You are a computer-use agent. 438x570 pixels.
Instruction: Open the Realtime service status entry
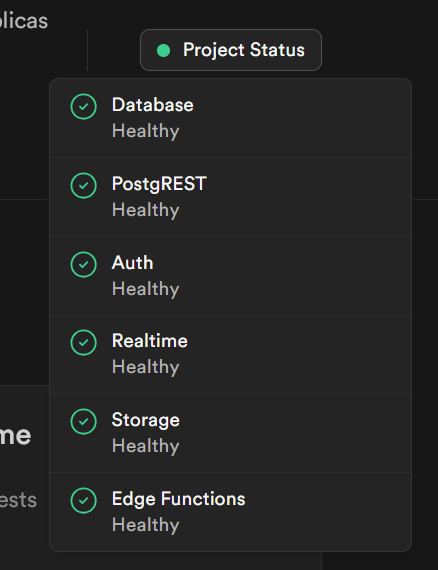pyautogui.click(x=230, y=354)
